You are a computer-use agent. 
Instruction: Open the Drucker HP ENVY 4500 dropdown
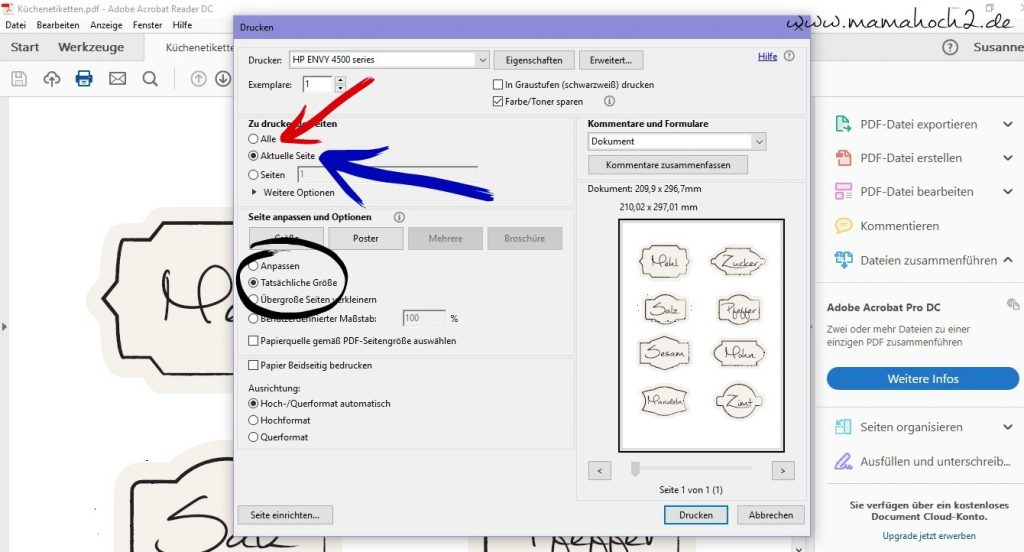click(x=482, y=60)
